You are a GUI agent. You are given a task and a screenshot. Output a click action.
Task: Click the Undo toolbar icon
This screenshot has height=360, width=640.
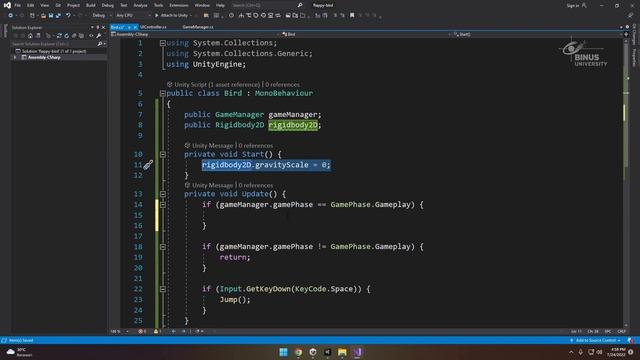[68, 16]
